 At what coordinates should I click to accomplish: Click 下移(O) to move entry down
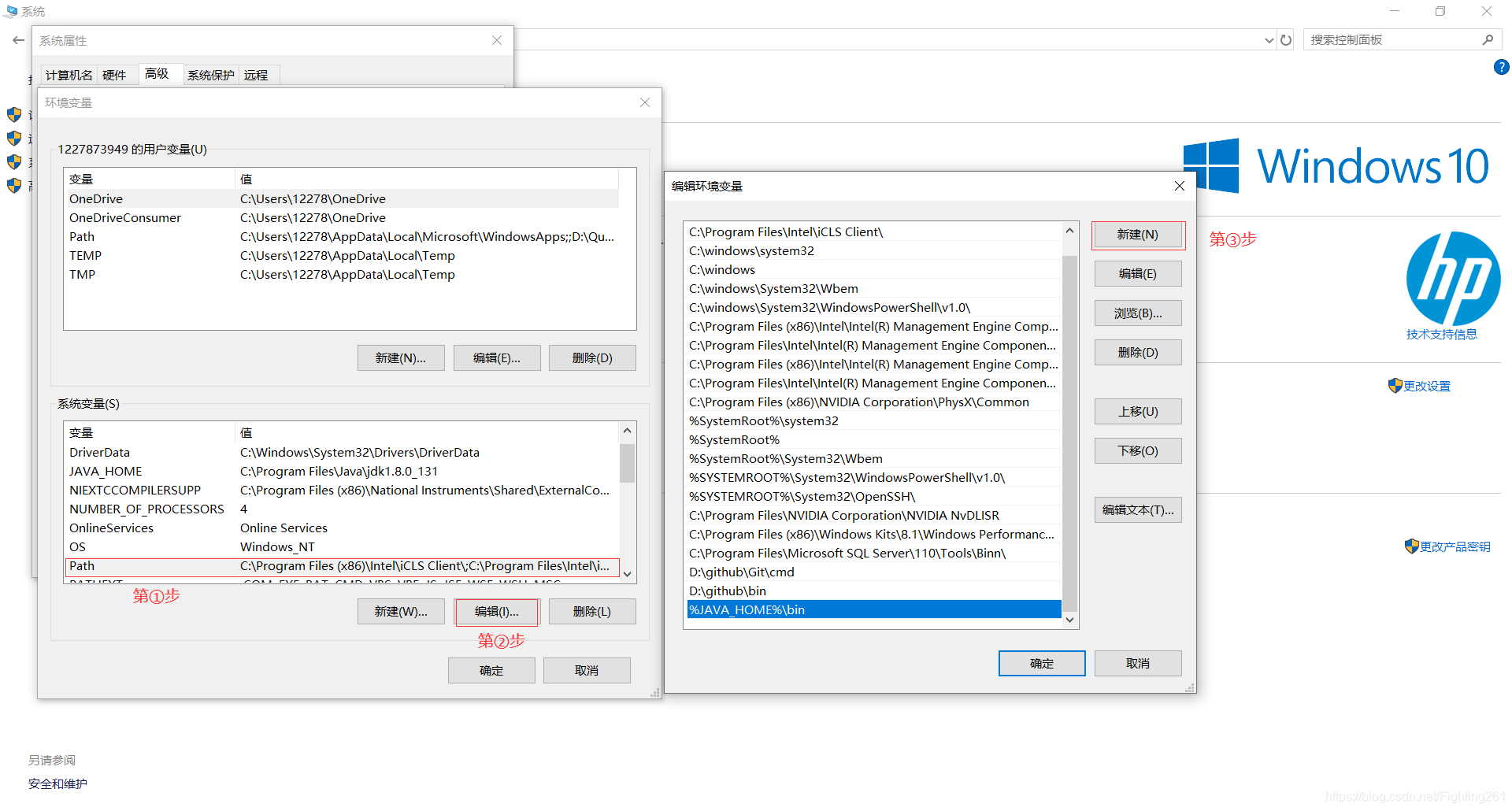pos(1138,451)
